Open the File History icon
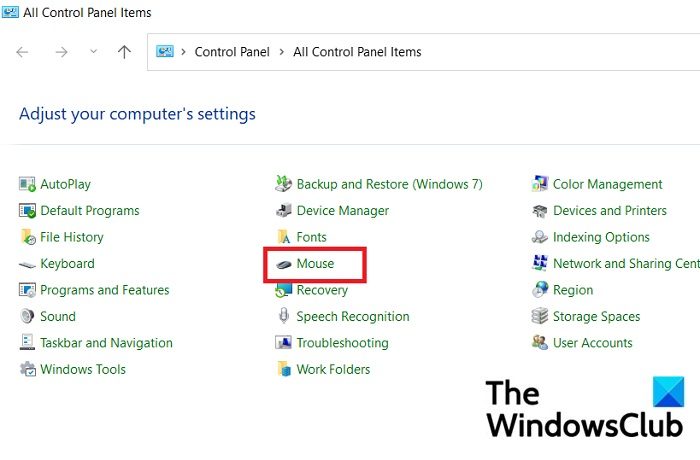The height and width of the screenshot is (460, 700). click(28, 237)
